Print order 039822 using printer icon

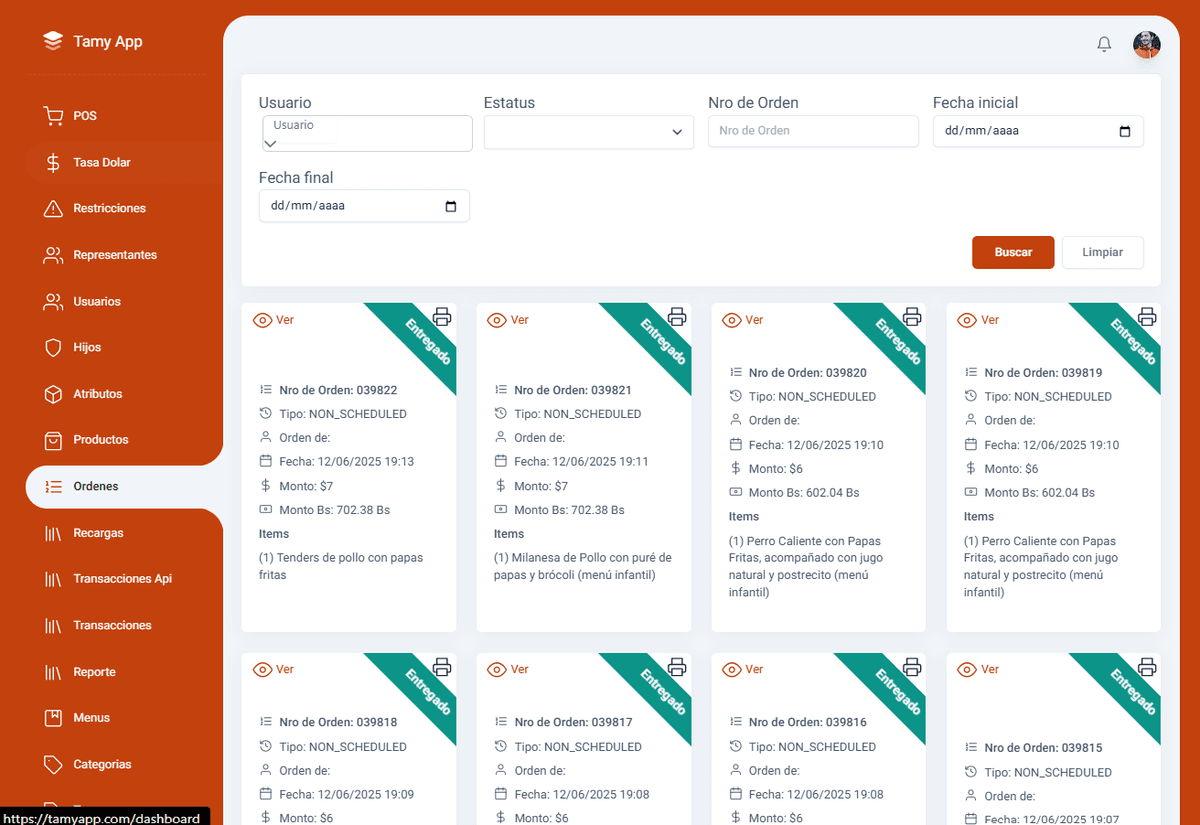tap(442, 317)
